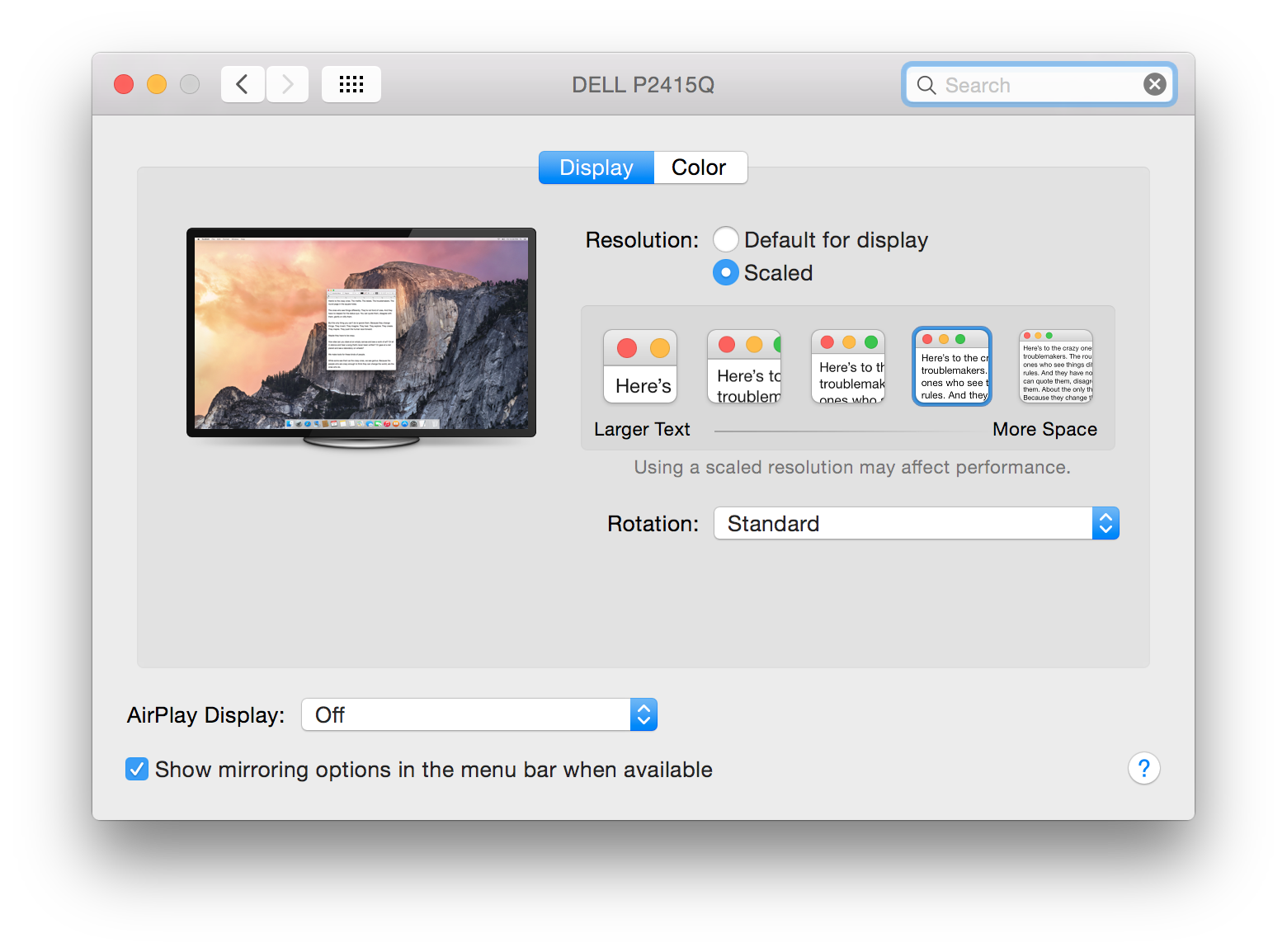The width and height of the screenshot is (1287, 952).
Task: Choose the More Space resolution thumbnail
Action: pos(1056,366)
